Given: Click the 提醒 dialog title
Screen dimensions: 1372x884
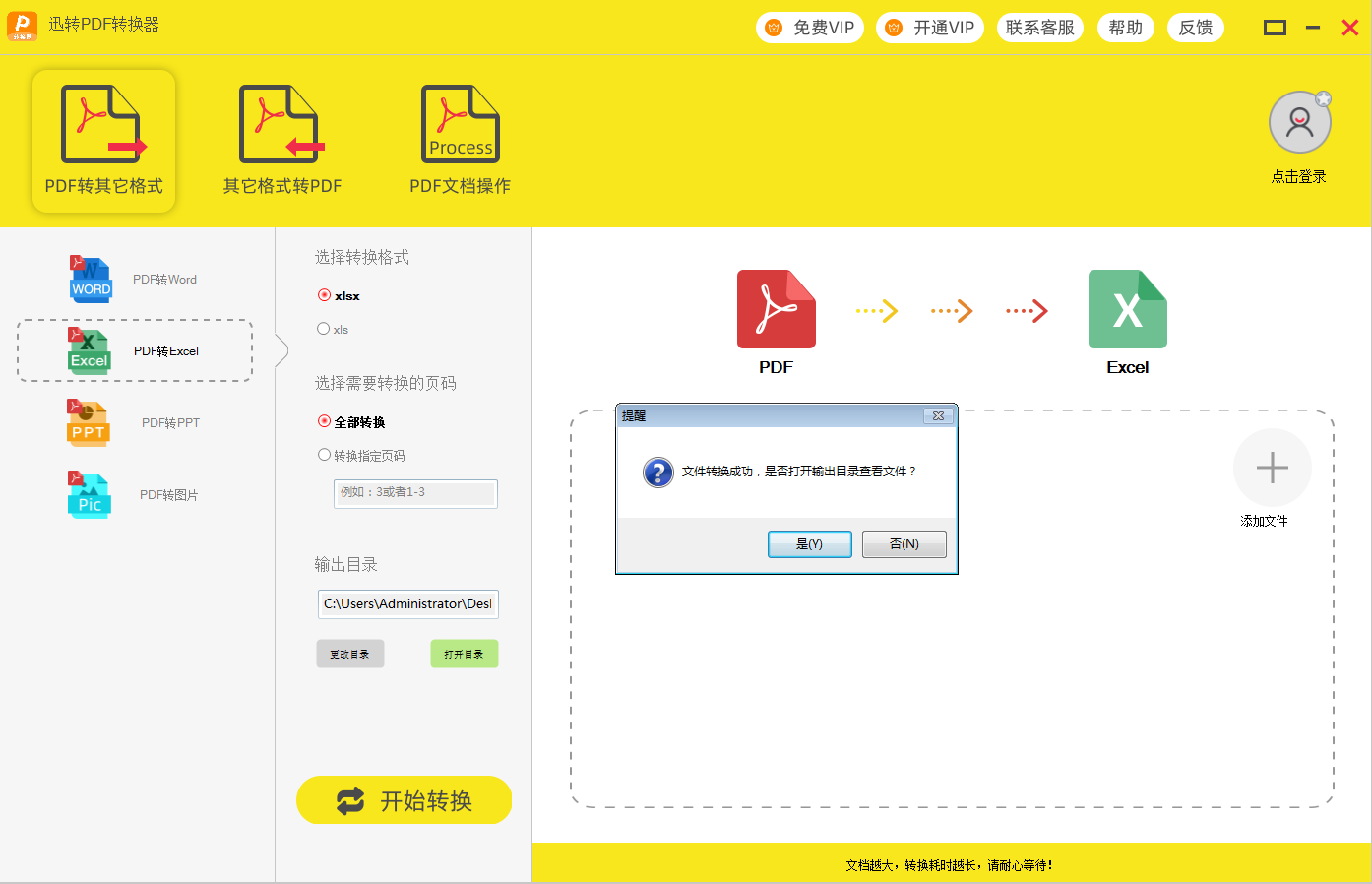Looking at the screenshot, I should [634, 416].
